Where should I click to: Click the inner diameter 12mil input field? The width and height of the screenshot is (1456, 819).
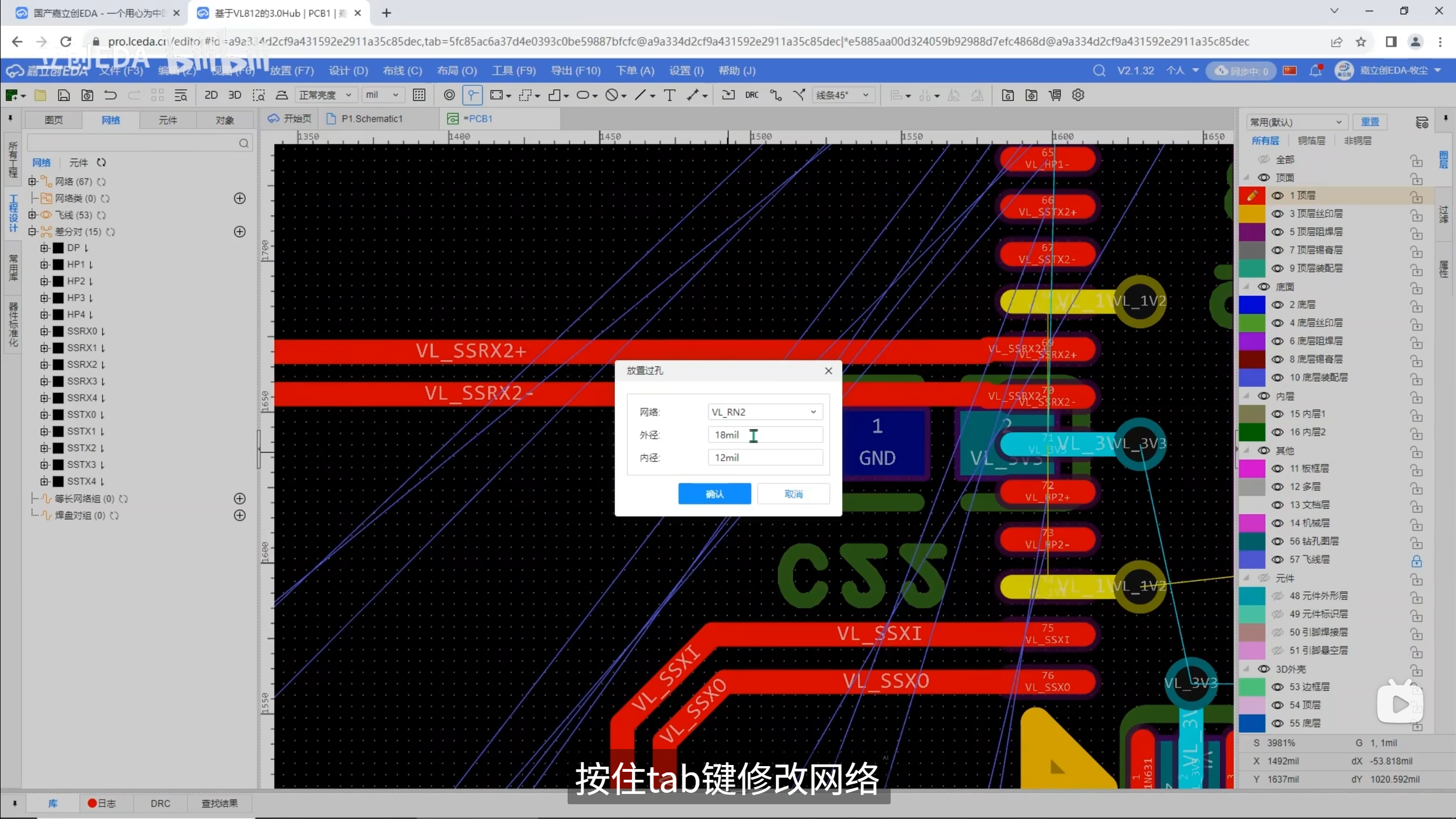pyautogui.click(x=764, y=457)
